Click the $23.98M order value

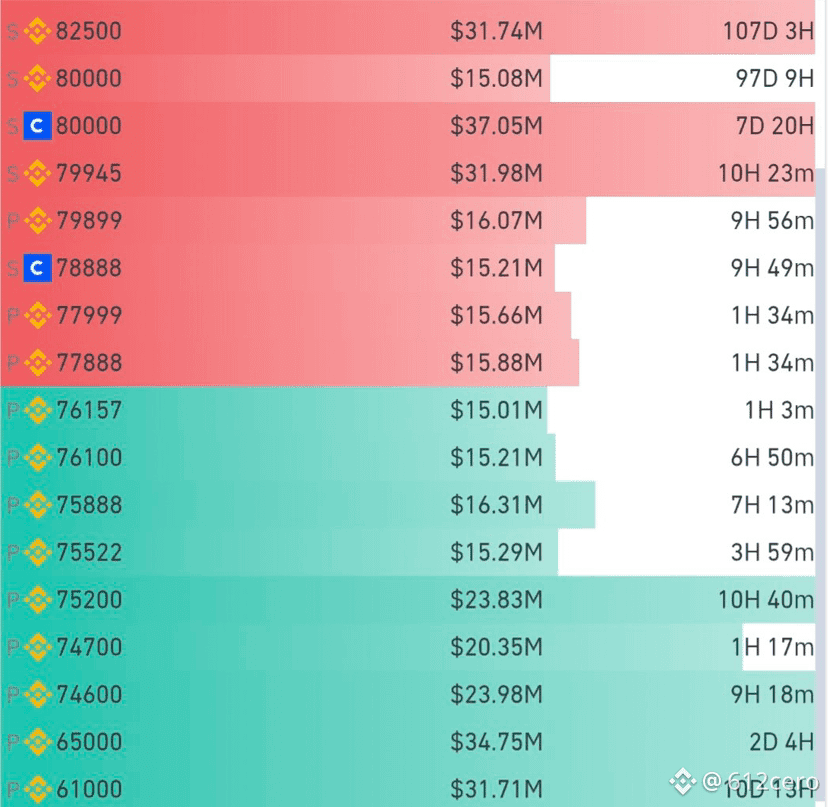pos(496,695)
